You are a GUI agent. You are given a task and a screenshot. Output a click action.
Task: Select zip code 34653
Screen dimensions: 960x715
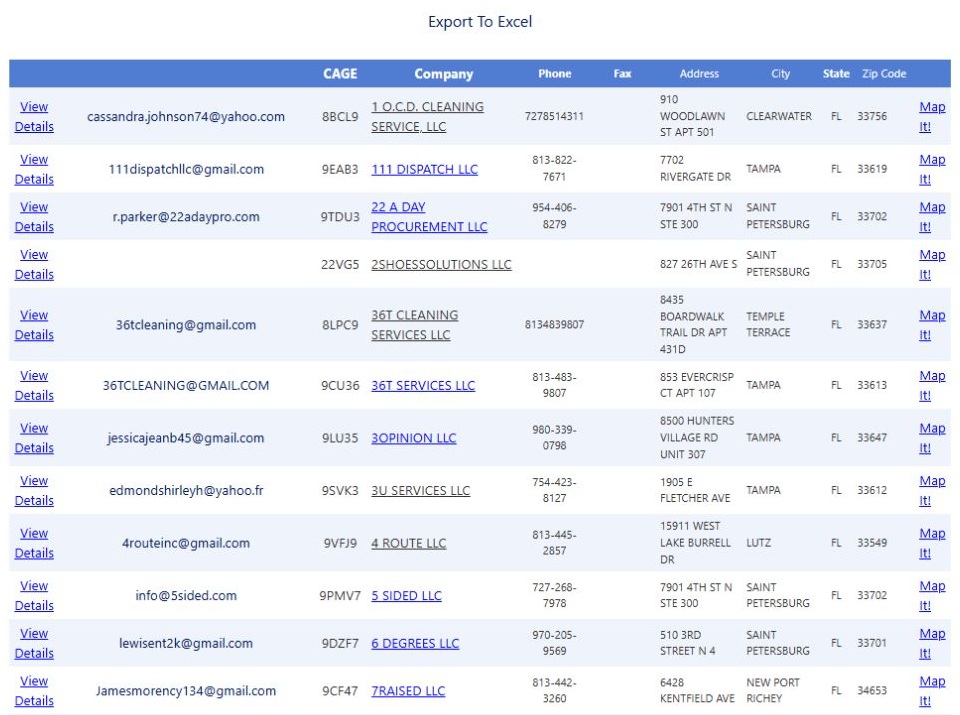pos(872,691)
